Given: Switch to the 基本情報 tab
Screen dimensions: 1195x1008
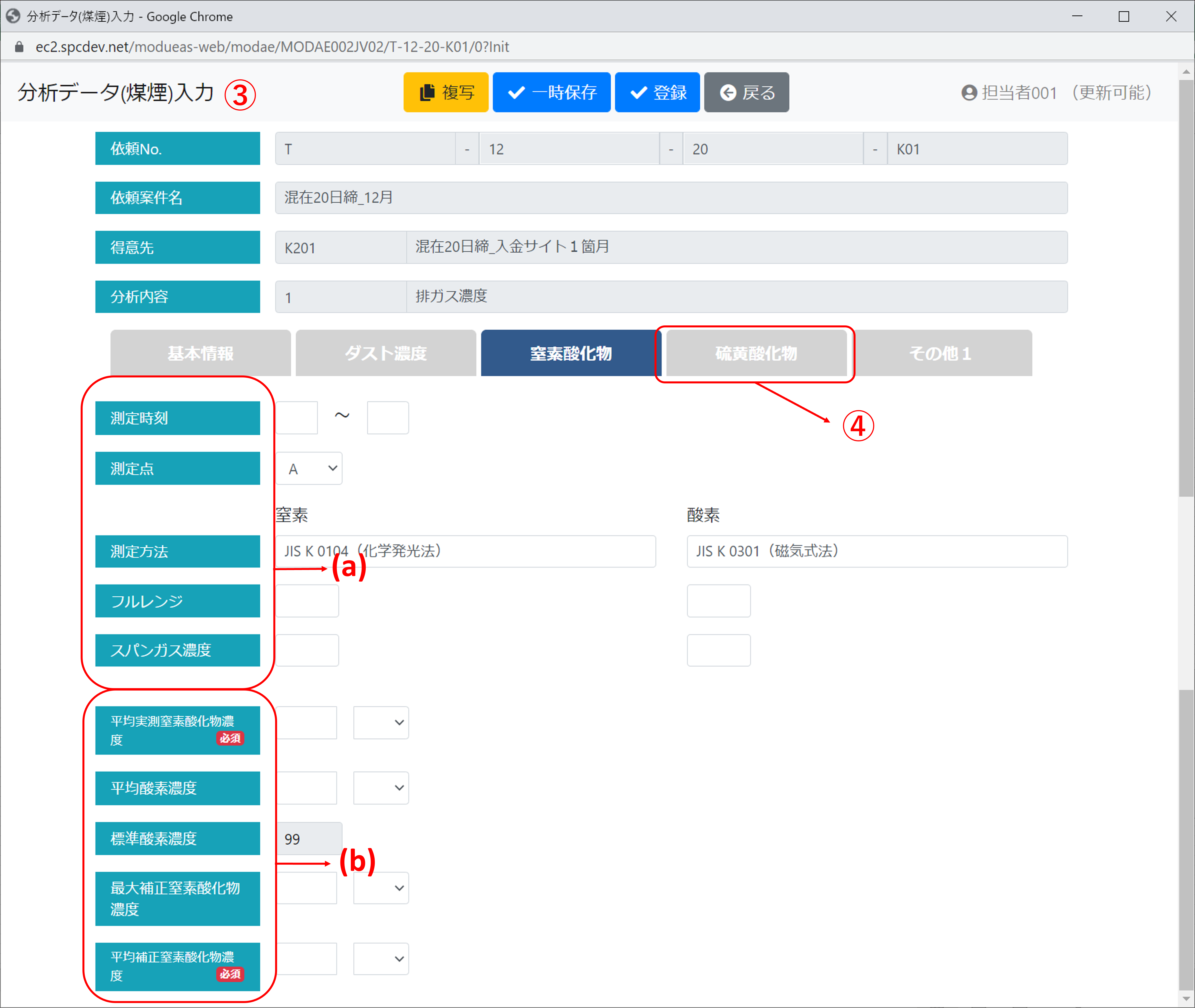Looking at the screenshot, I should [x=201, y=353].
